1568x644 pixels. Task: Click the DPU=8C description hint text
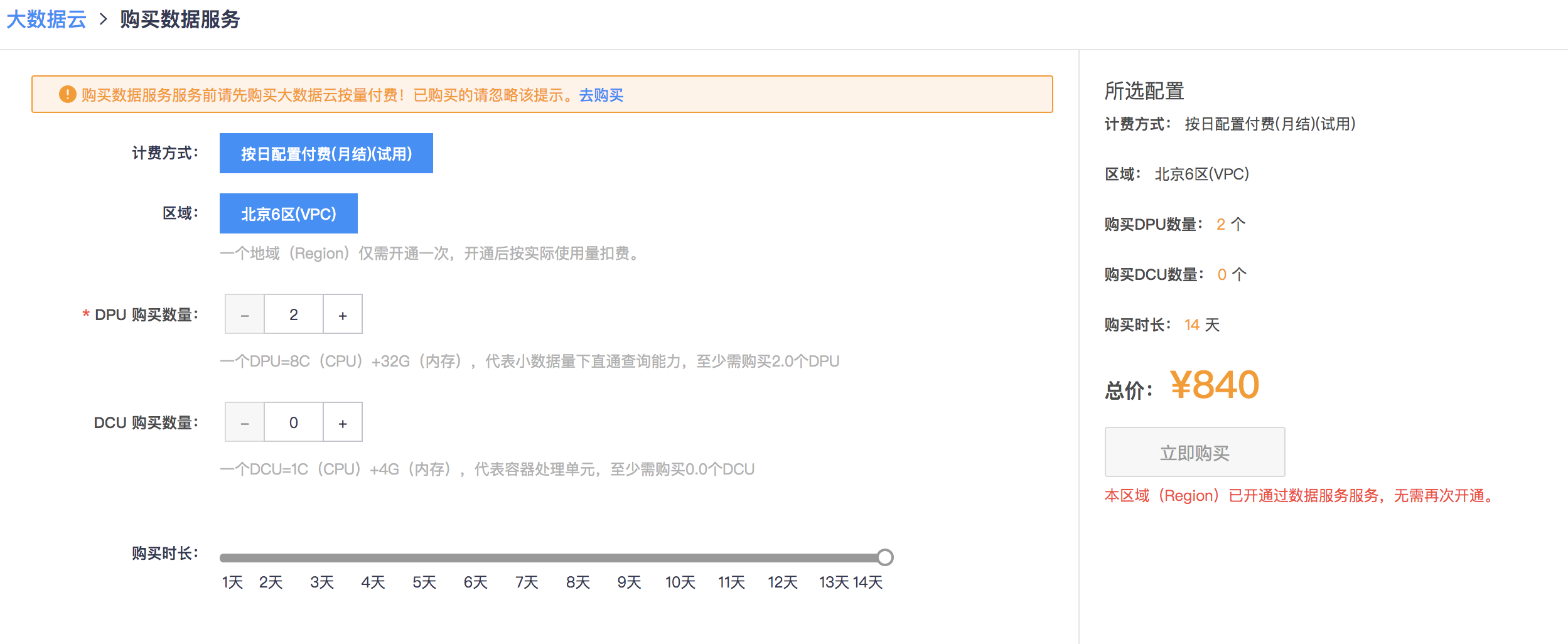529,362
